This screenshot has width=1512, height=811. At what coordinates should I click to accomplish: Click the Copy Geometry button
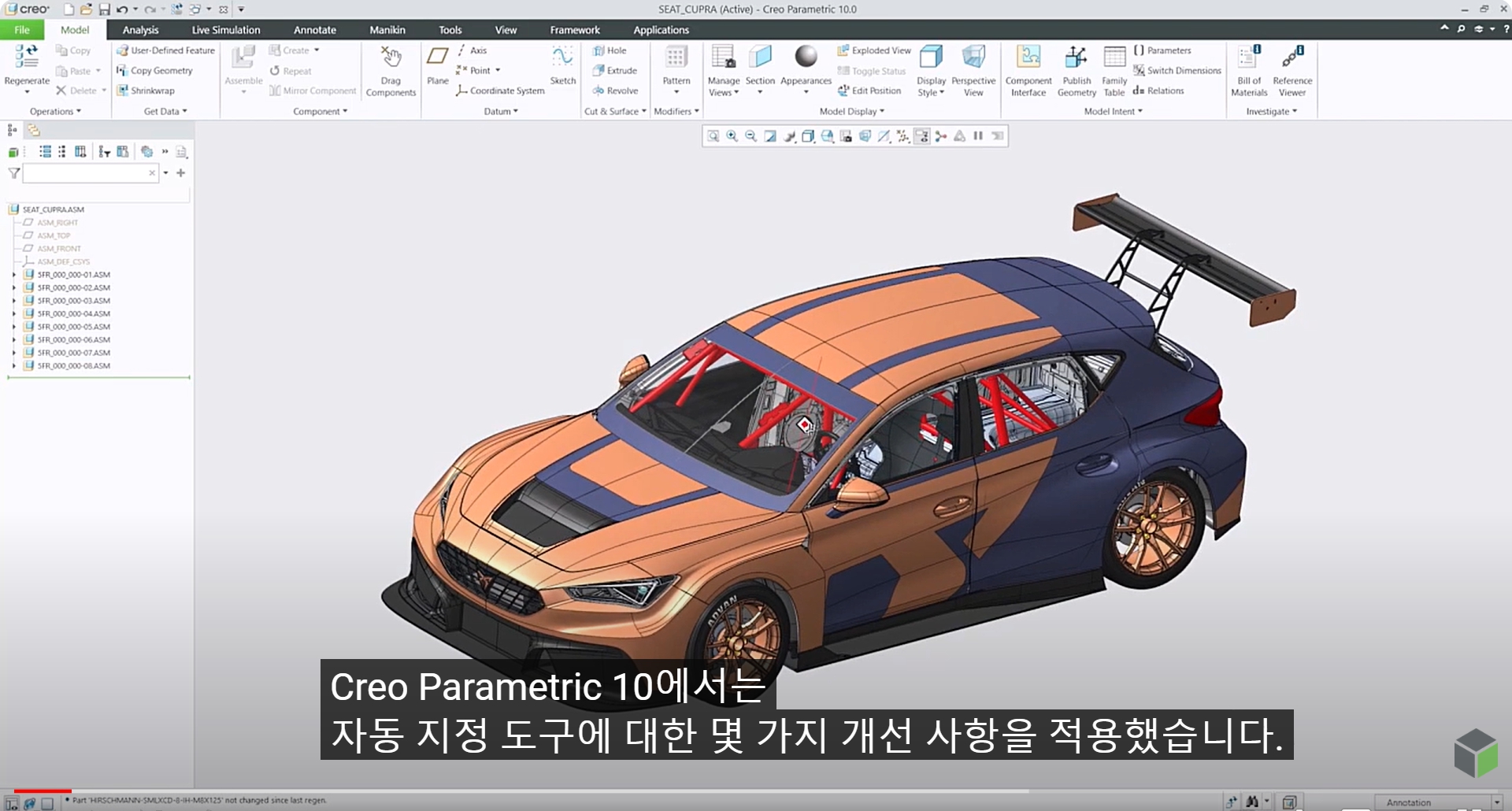tap(154, 71)
